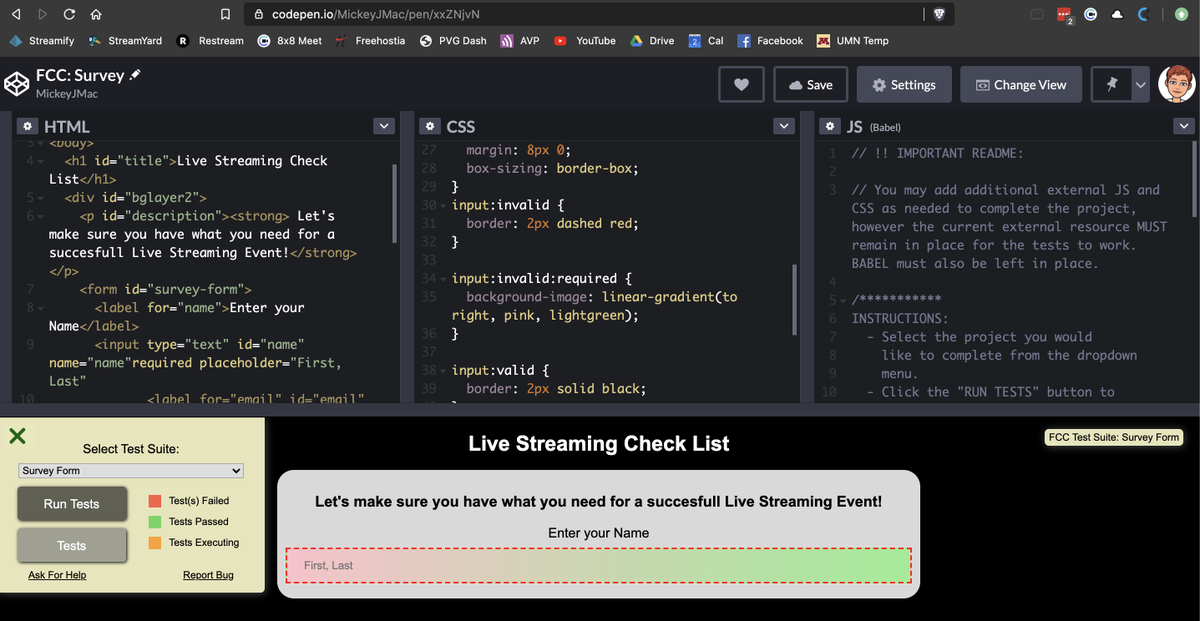The image size is (1200, 621).
Task: Open the JS editor gear settings
Action: click(x=831, y=127)
